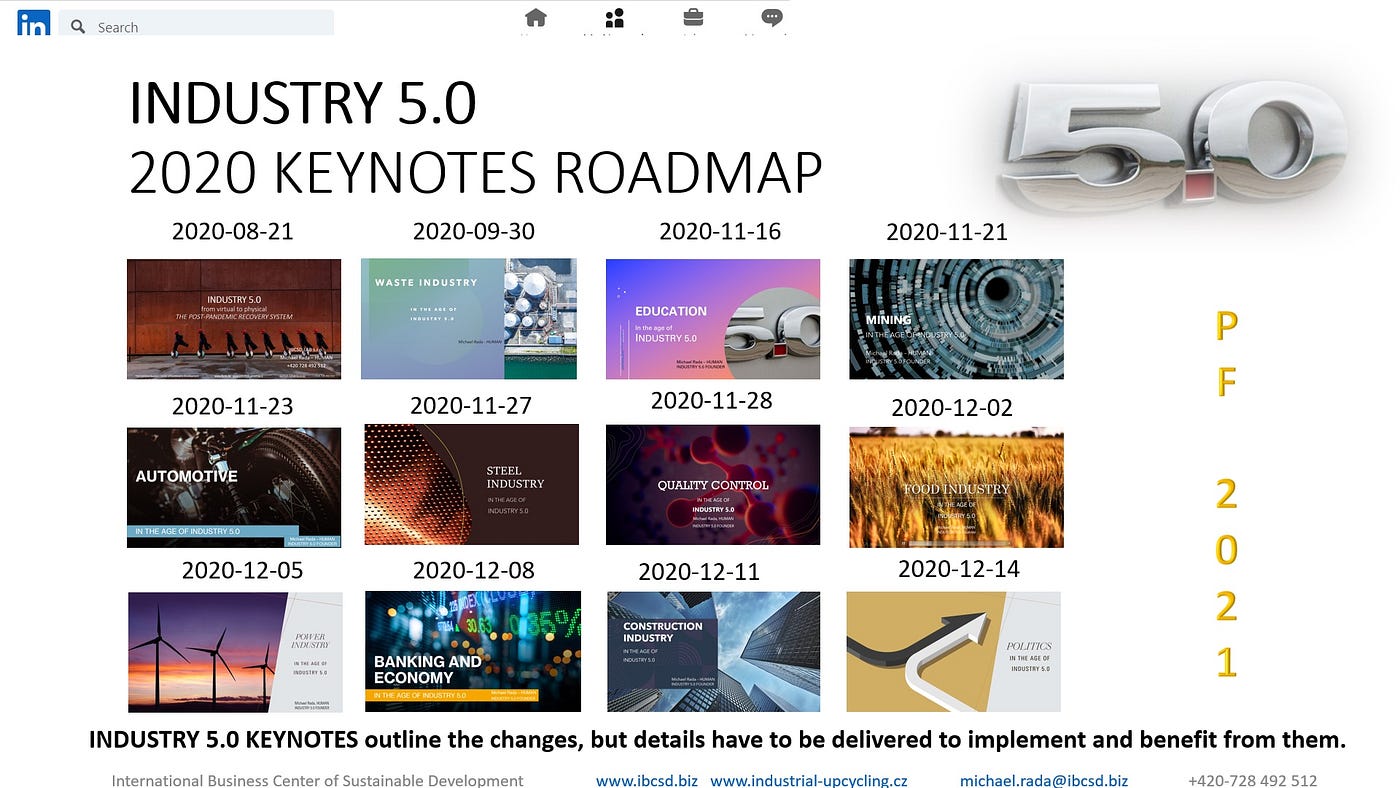Click the 2020-11-23 date label

click(233, 406)
